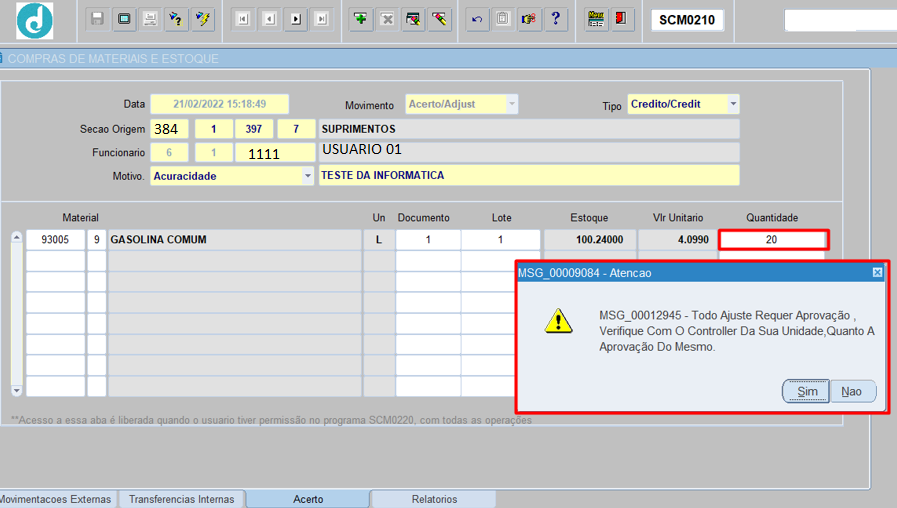Open help with question mark icon
The width and height of the screenshot is (897, 508).
[555, 19]
